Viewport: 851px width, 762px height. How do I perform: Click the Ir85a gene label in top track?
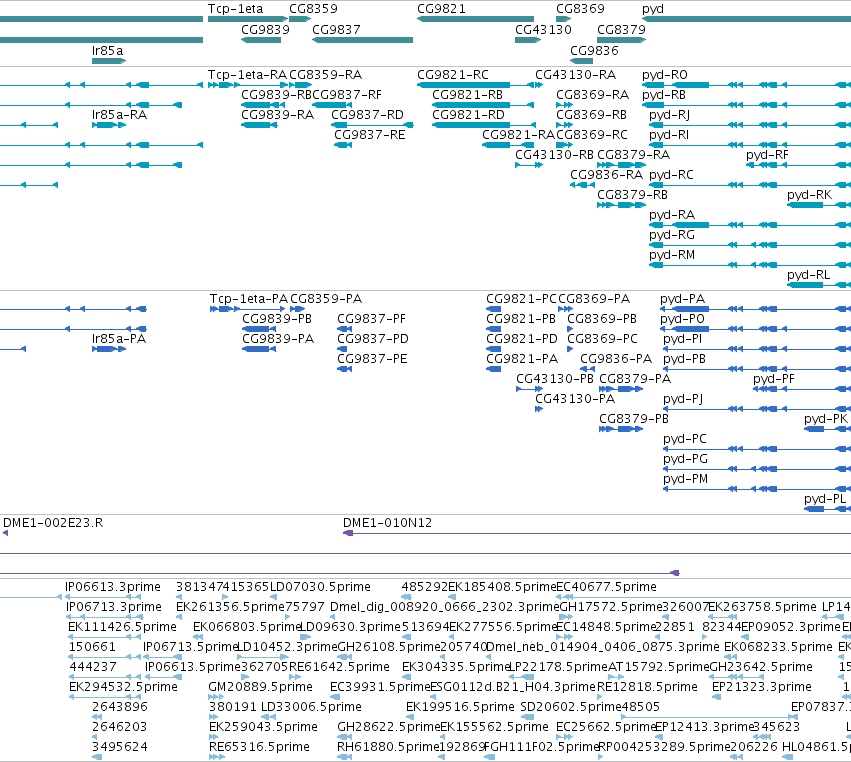pyautogui.click(x=107, y=50)
